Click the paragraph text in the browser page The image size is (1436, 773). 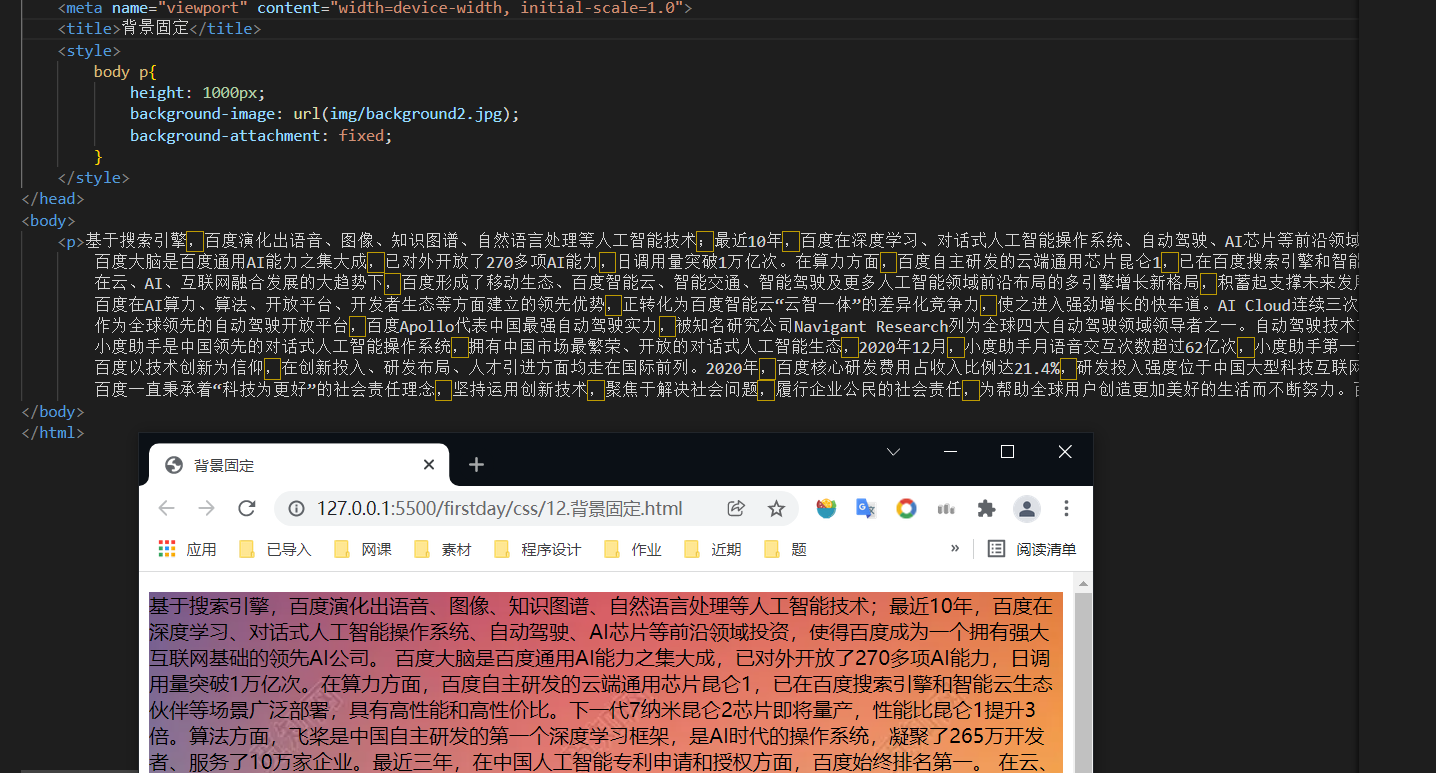pyautogui.click(x=605, y=684)
